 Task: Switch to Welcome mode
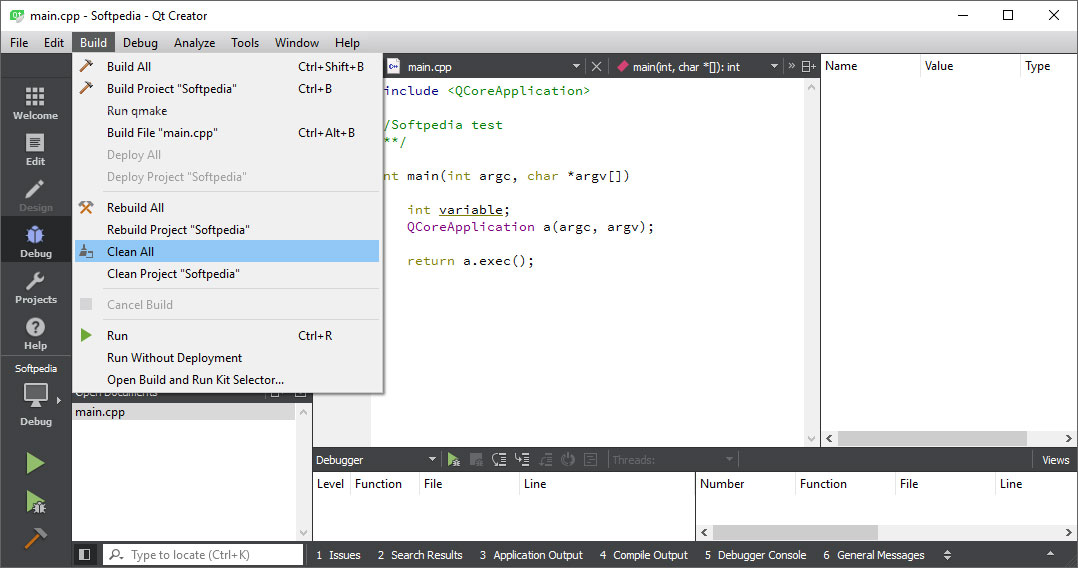[35, 103]
